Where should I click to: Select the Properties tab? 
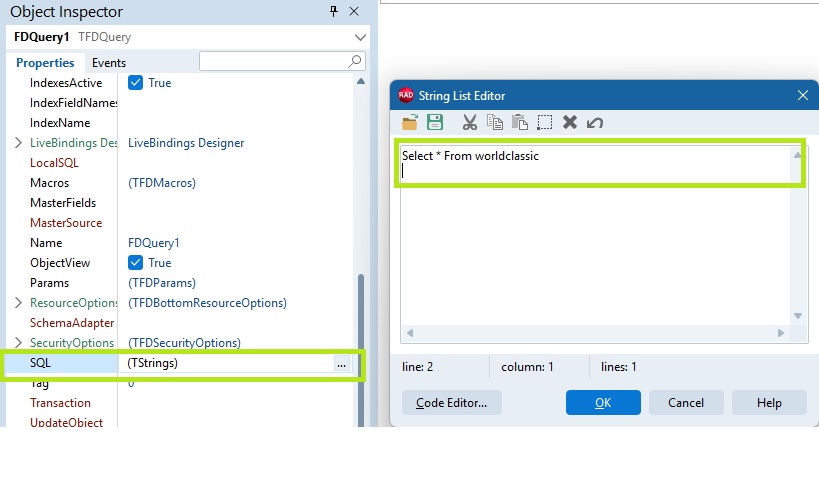click(x=45, y=63)
